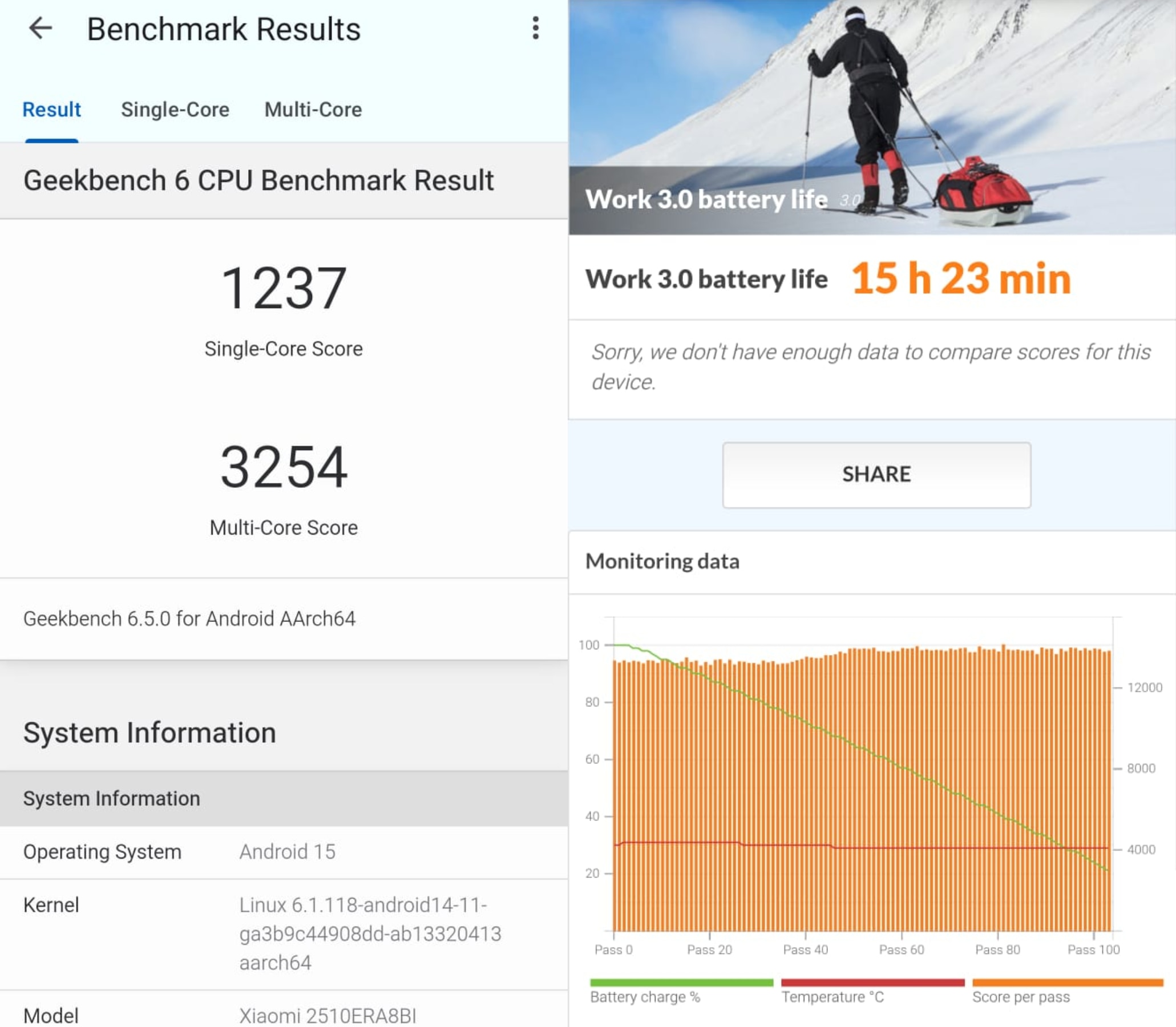Select the Result tab
Viewport: 1176px width, 1027px height.
(x=51, y=110)
